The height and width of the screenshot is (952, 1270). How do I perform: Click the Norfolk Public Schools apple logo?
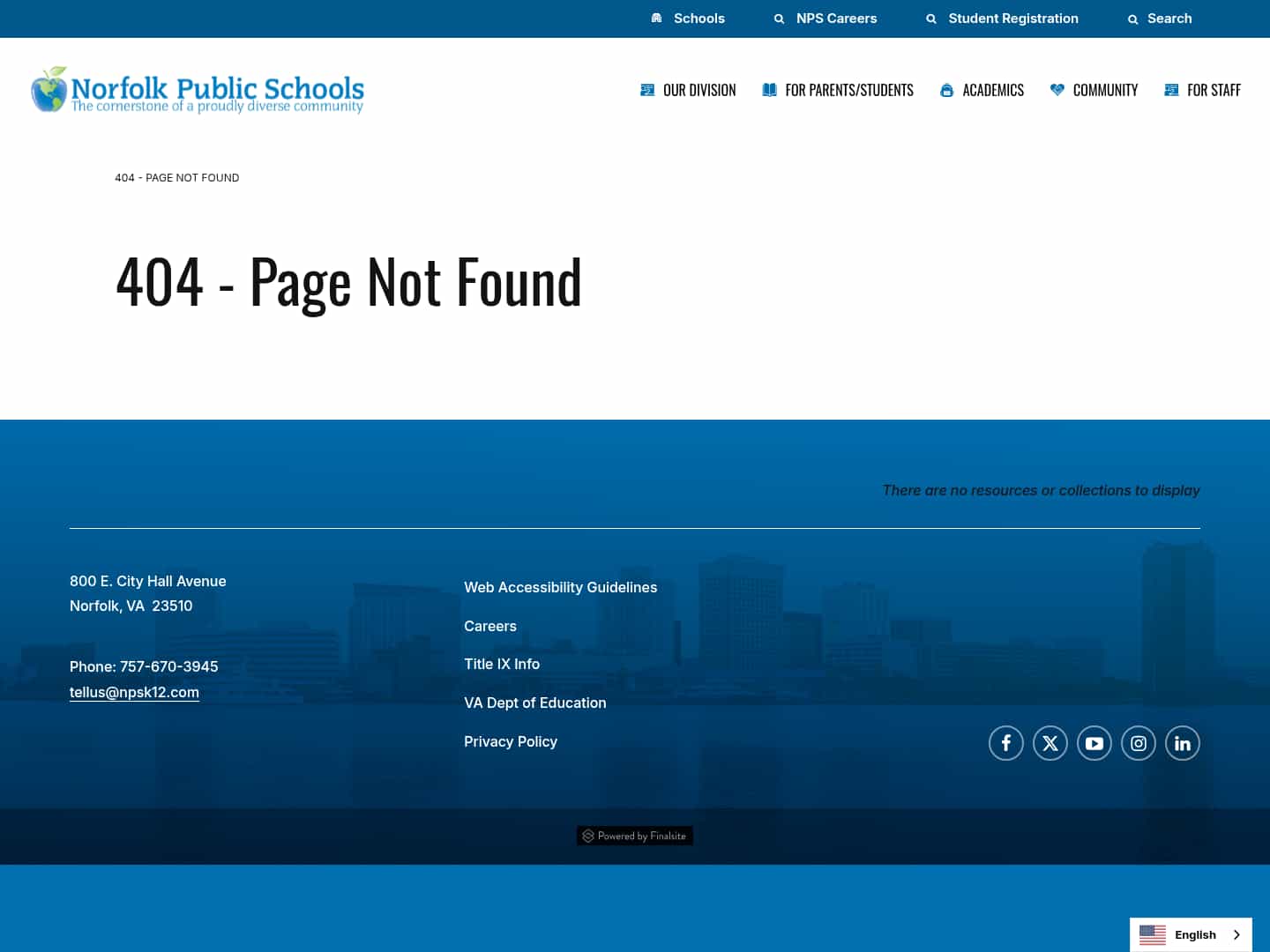[49, 89]
